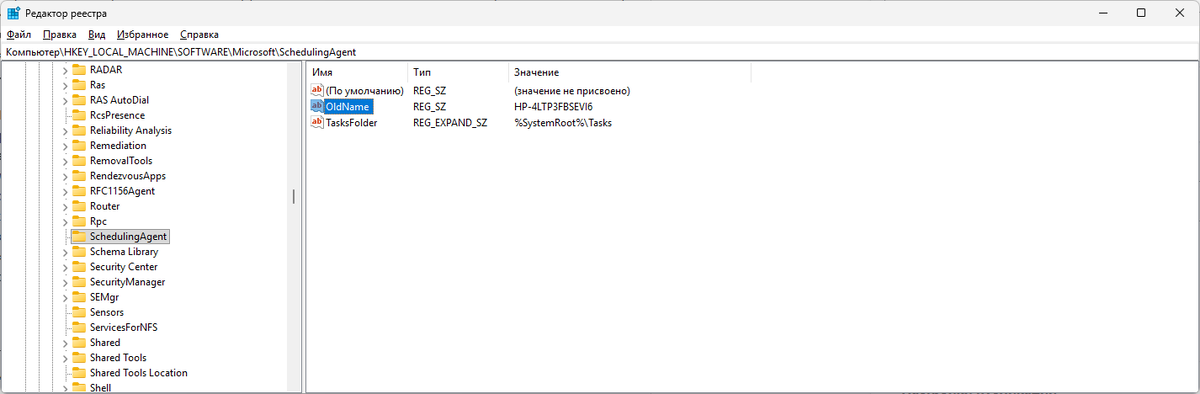This screenshot has width=1200, height=394.
Task: Open the Файл menu
Action: point(19,34)
